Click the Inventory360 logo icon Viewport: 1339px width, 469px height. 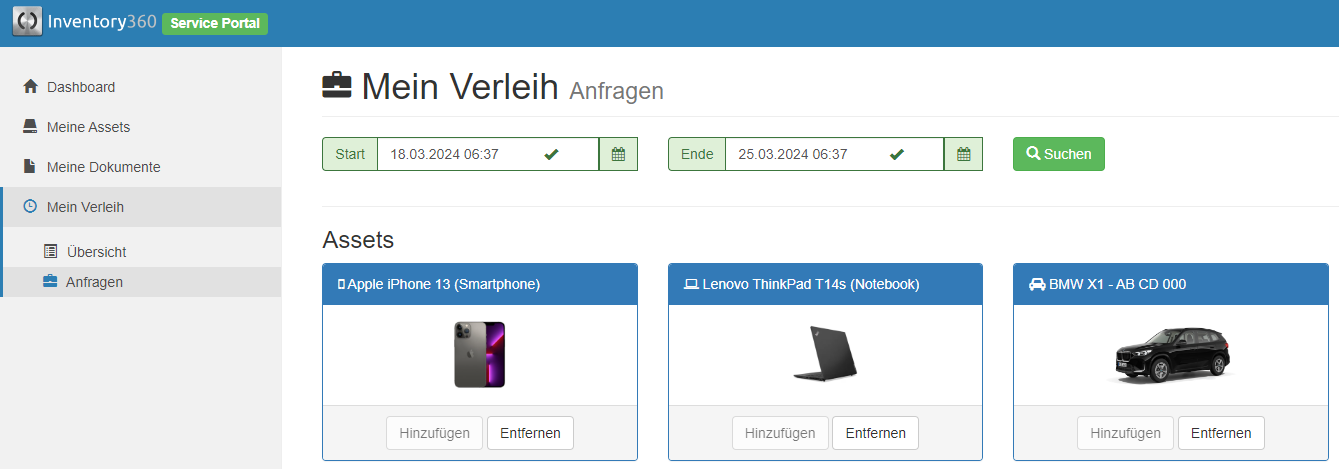pyautogui.click(x=27, y=22)
